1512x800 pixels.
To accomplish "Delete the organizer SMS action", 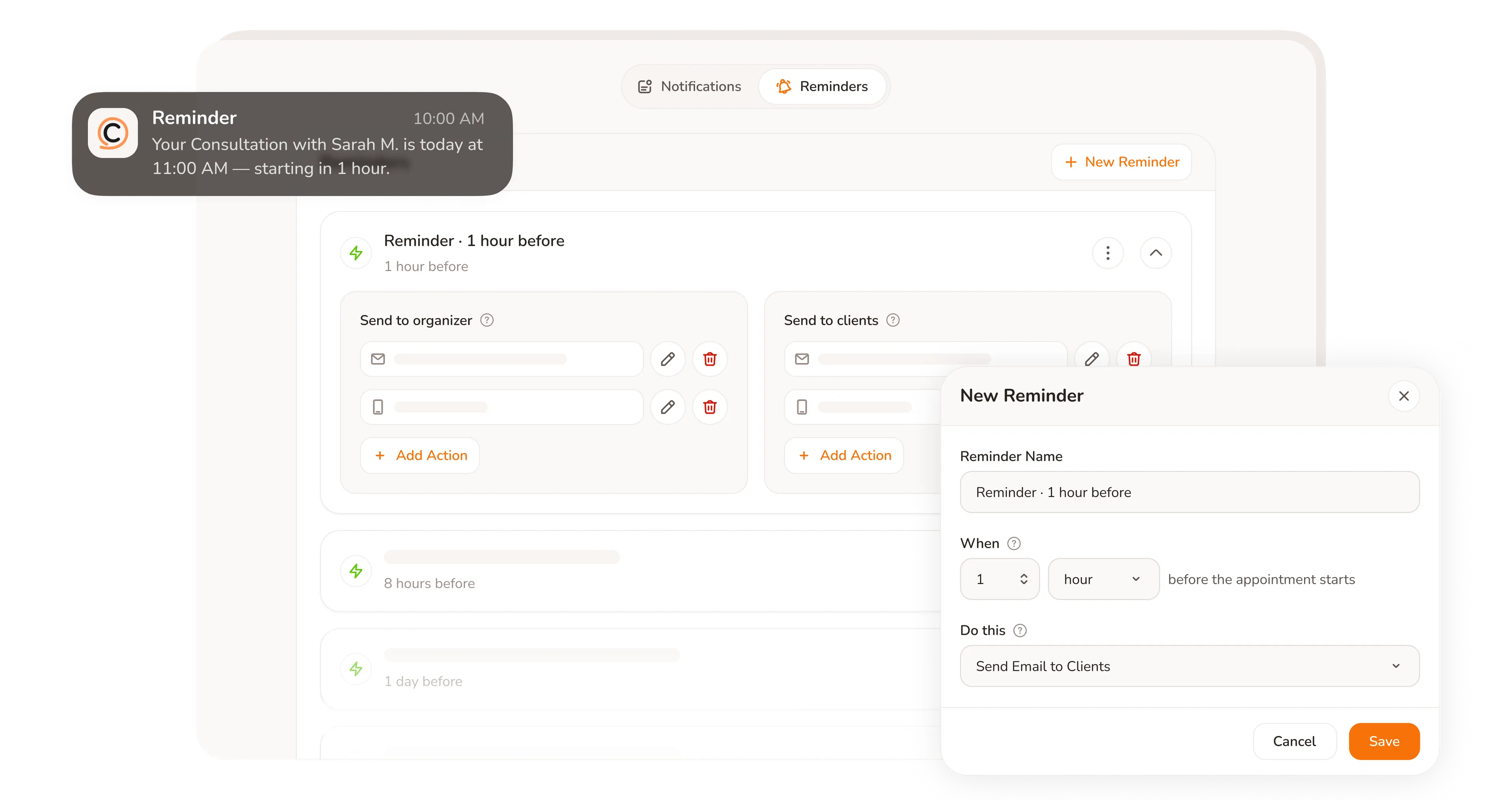I will pyautogui.click(x=710, y=407).
